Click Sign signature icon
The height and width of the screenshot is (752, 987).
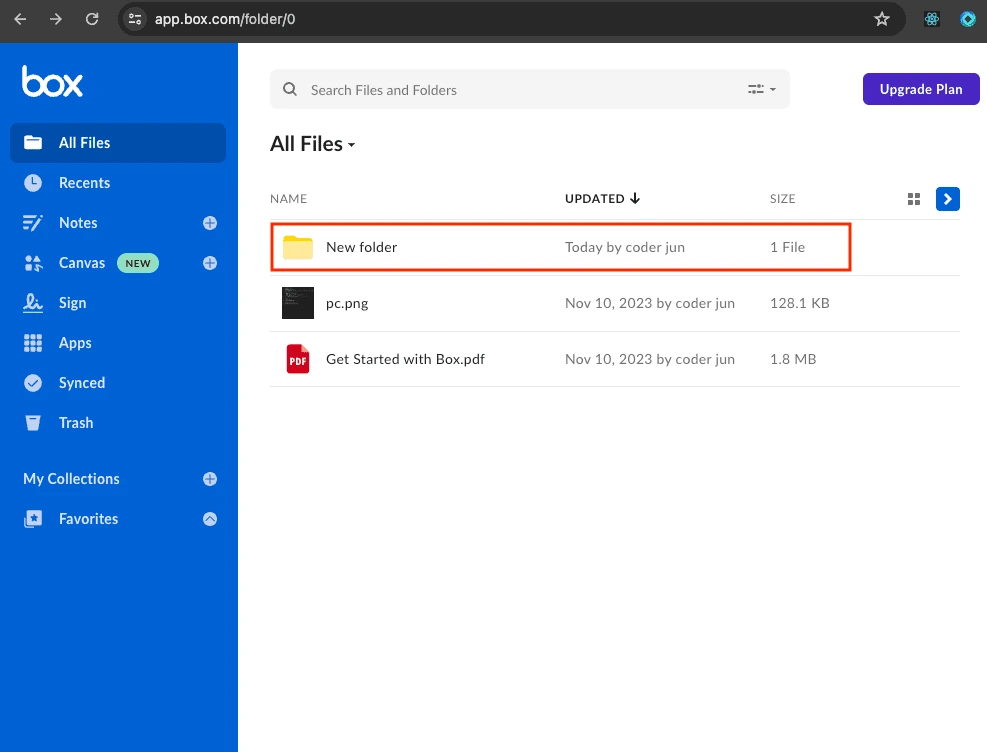33,303
